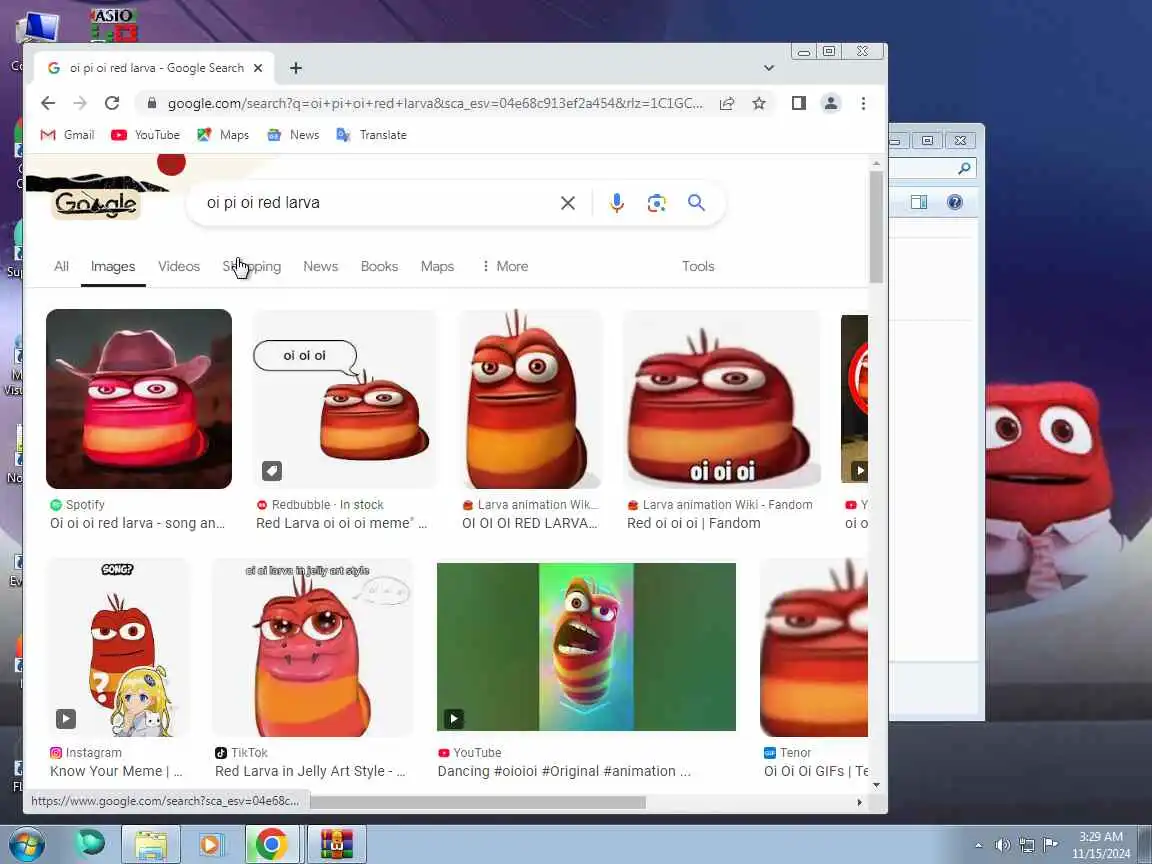Image resolution: width=1152 pixels, height=864 pixels.
Task: Open a new Chrome tab
Action: click(296, 68)
